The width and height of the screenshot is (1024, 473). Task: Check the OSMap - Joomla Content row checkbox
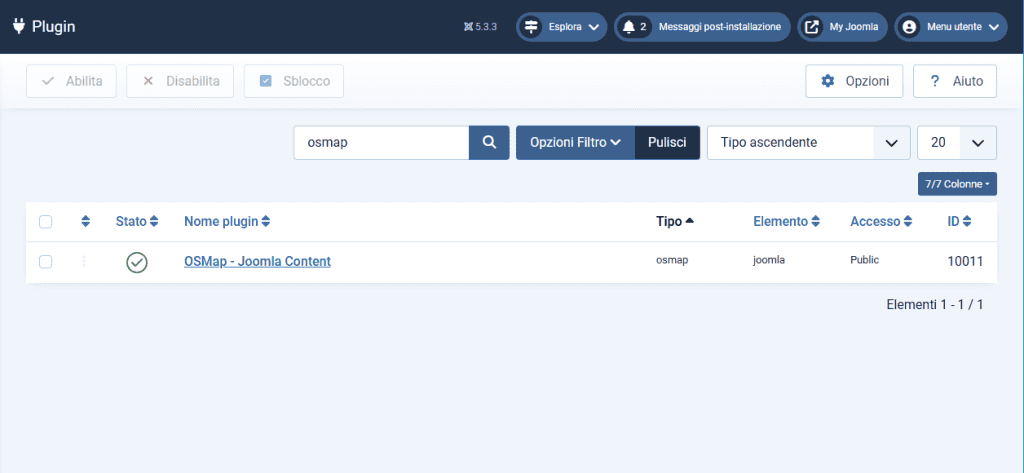tap(46, 261)
